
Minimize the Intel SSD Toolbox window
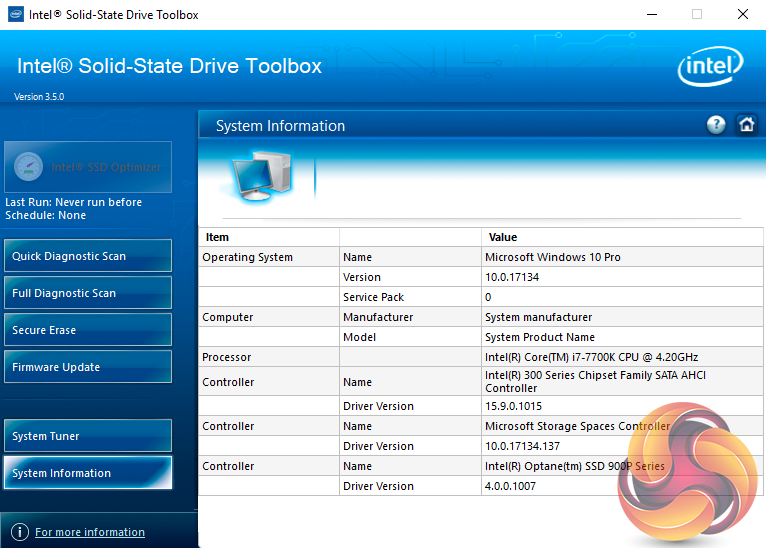click(651, 15)
